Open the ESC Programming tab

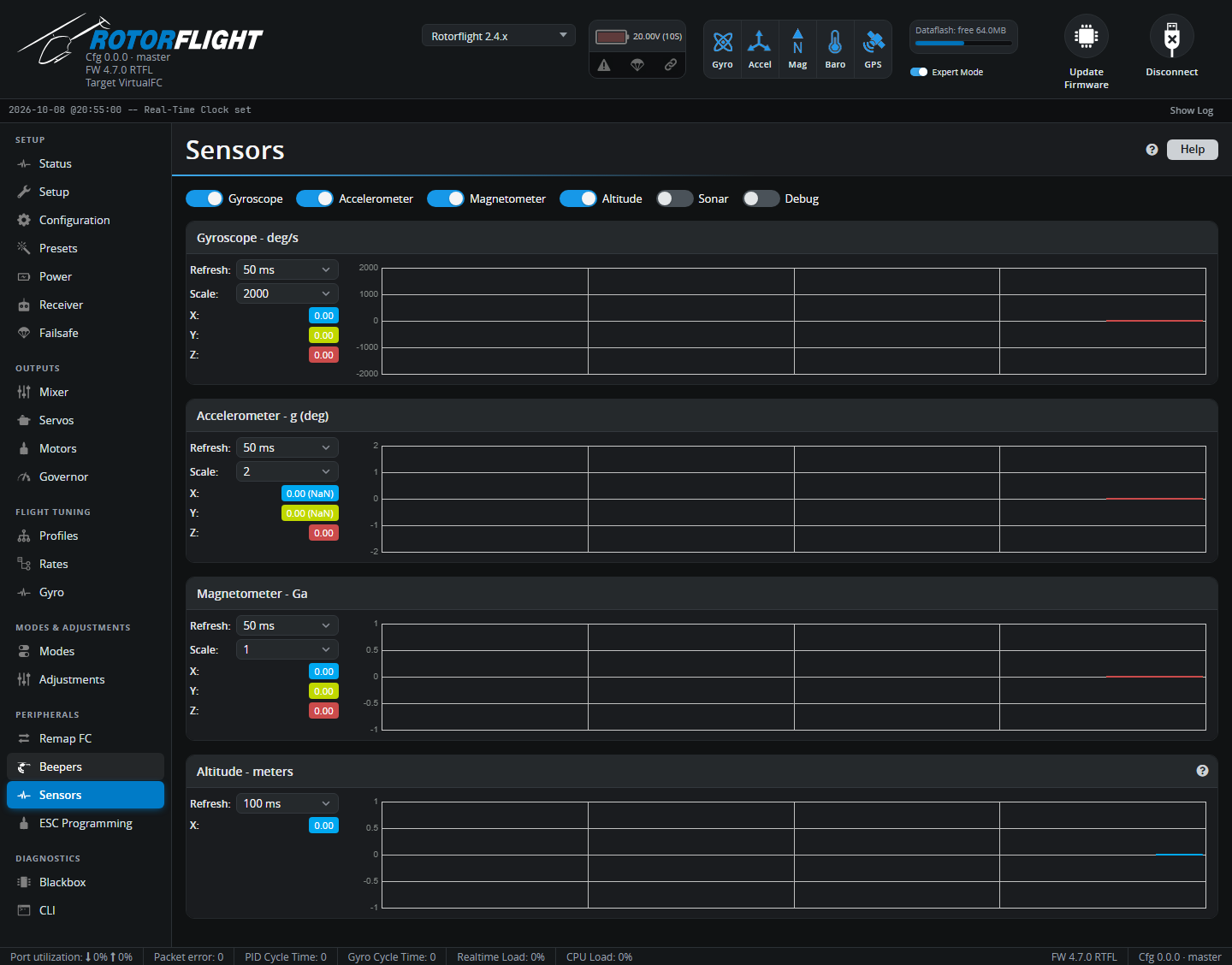pyautogui.click(x=86, y=823)
